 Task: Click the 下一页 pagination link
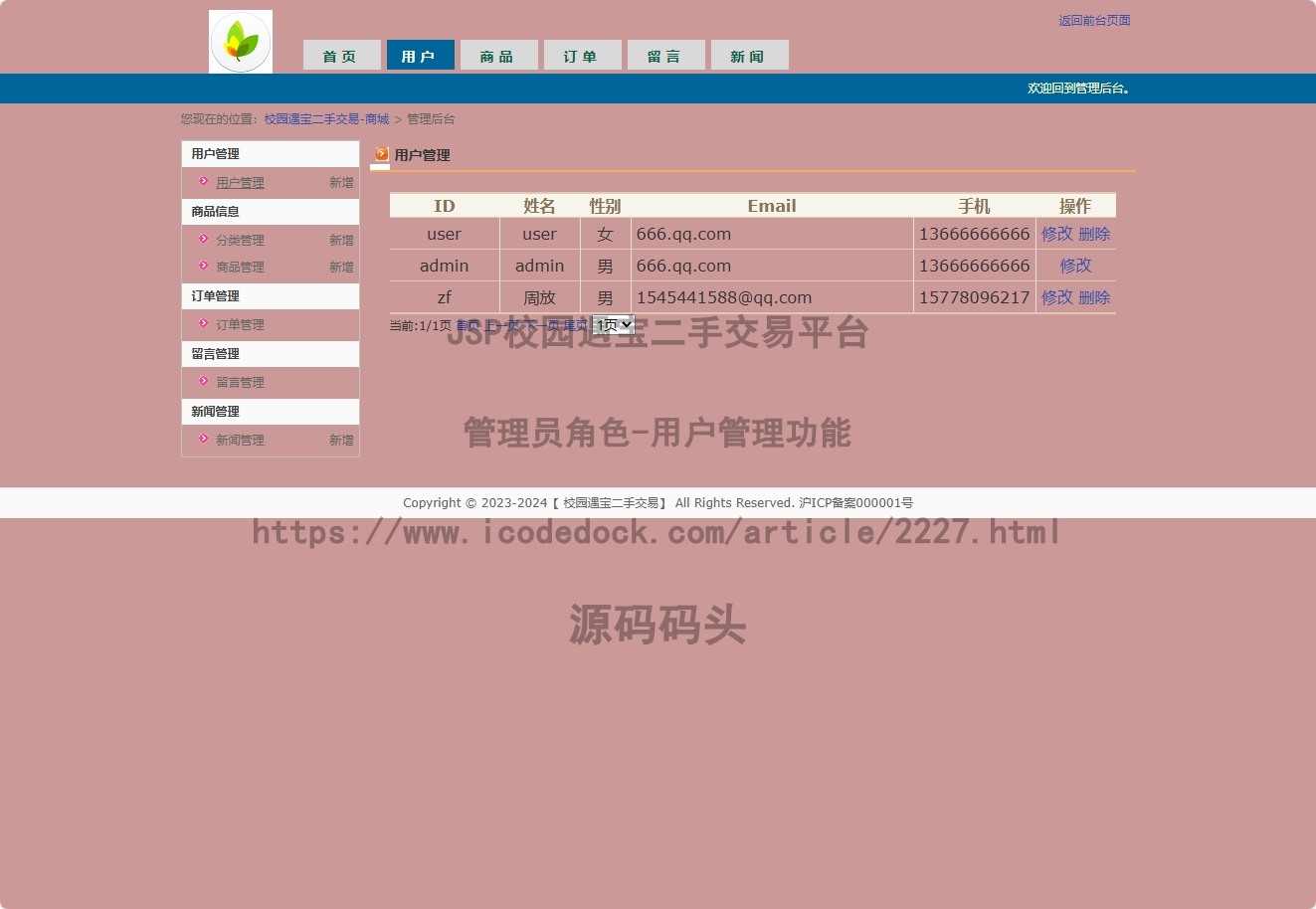tap(541, 326)
